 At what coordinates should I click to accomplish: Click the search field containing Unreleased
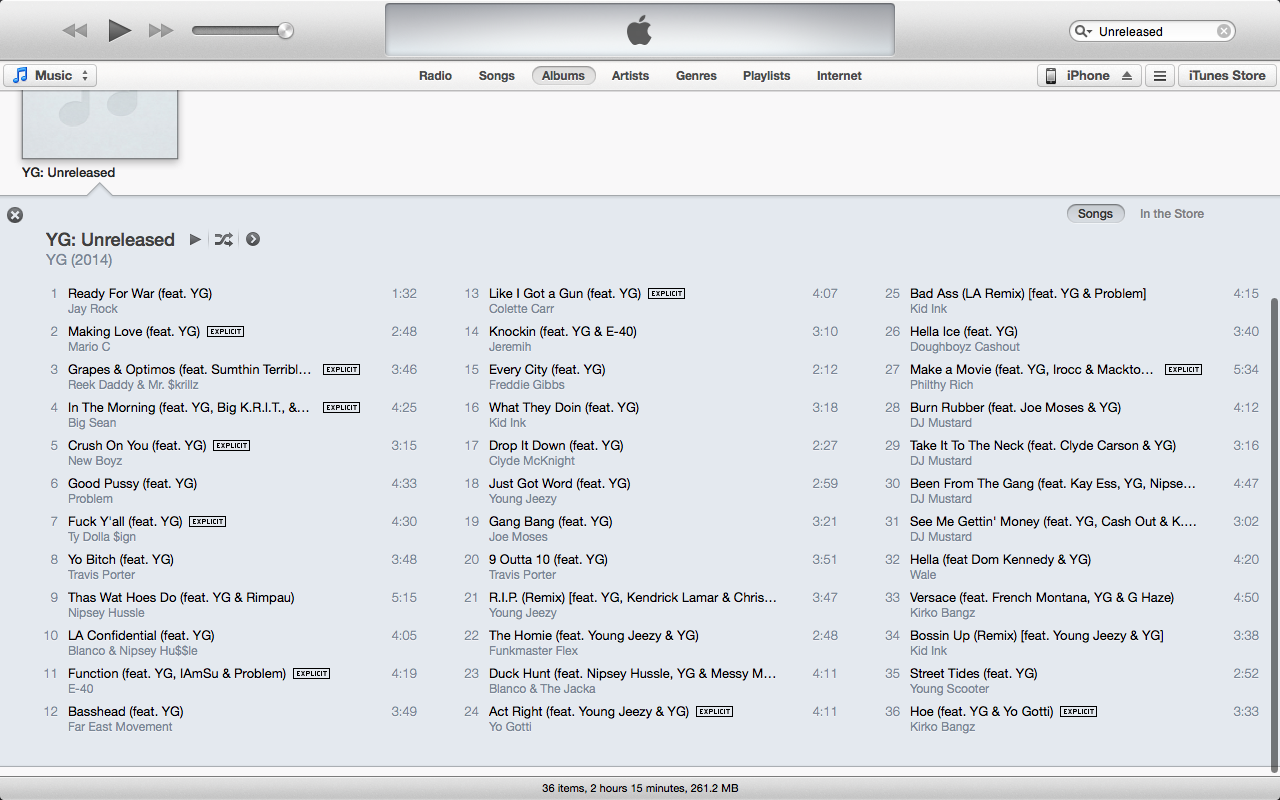click(1152, 31)
